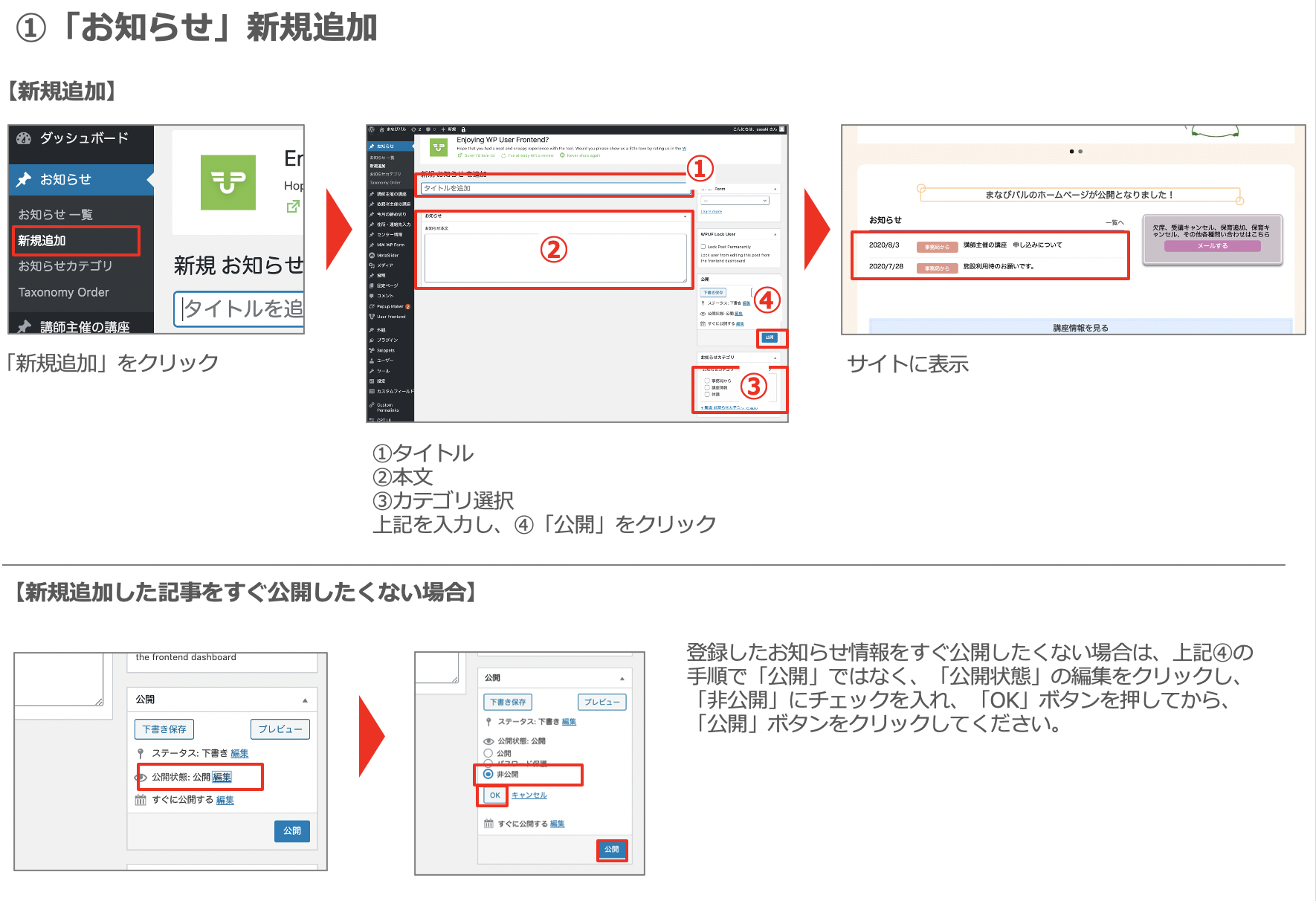
Task: Click 新規 plus in the admin bar
Action: tap(448, 129)
